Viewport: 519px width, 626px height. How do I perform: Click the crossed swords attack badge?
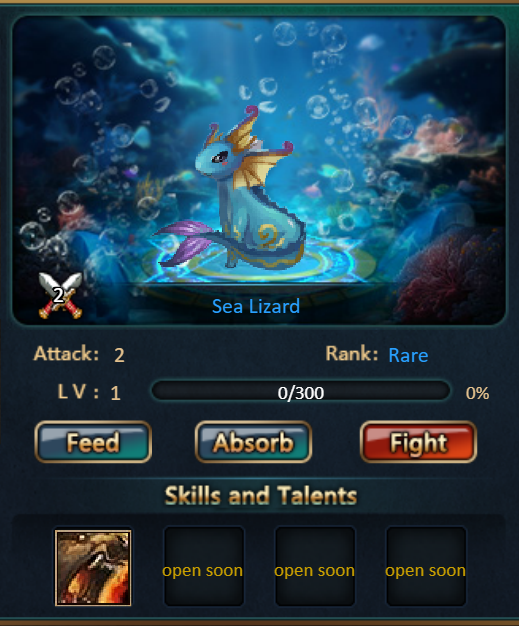pos(60,295)
